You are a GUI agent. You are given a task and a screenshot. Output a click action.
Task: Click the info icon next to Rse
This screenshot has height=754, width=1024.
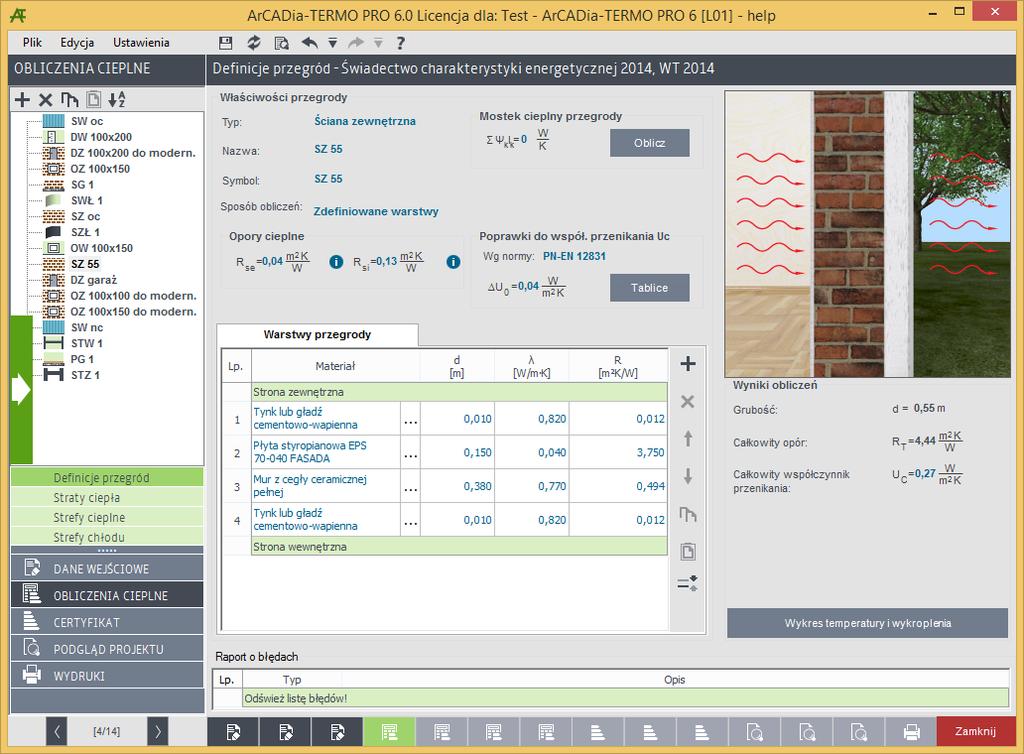pos(336,262)
